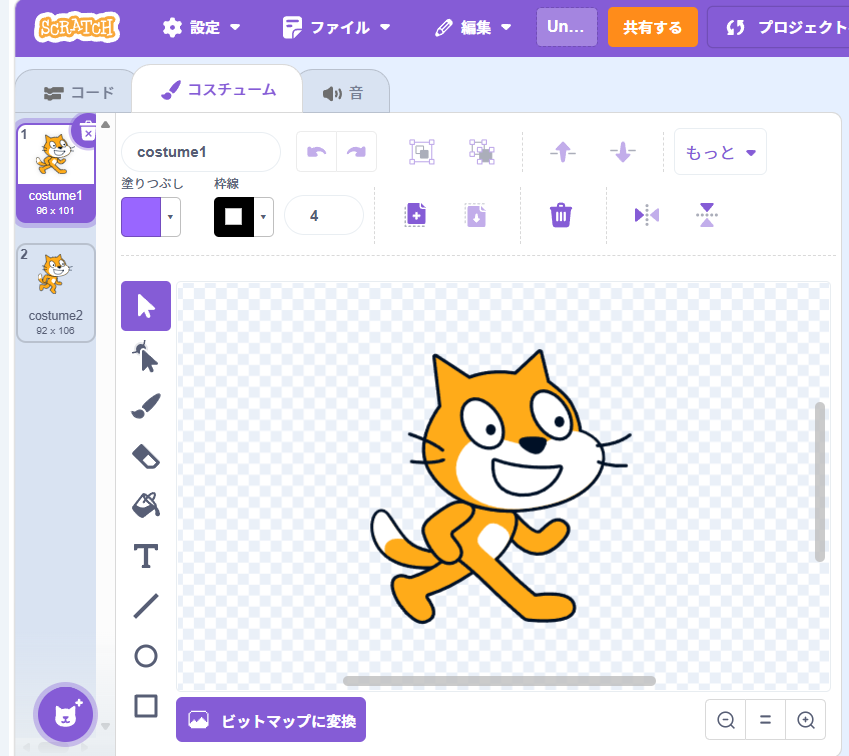Click the 共有する button
The height and width of the screenshot is (756, 849).
[x=652, y=27]
